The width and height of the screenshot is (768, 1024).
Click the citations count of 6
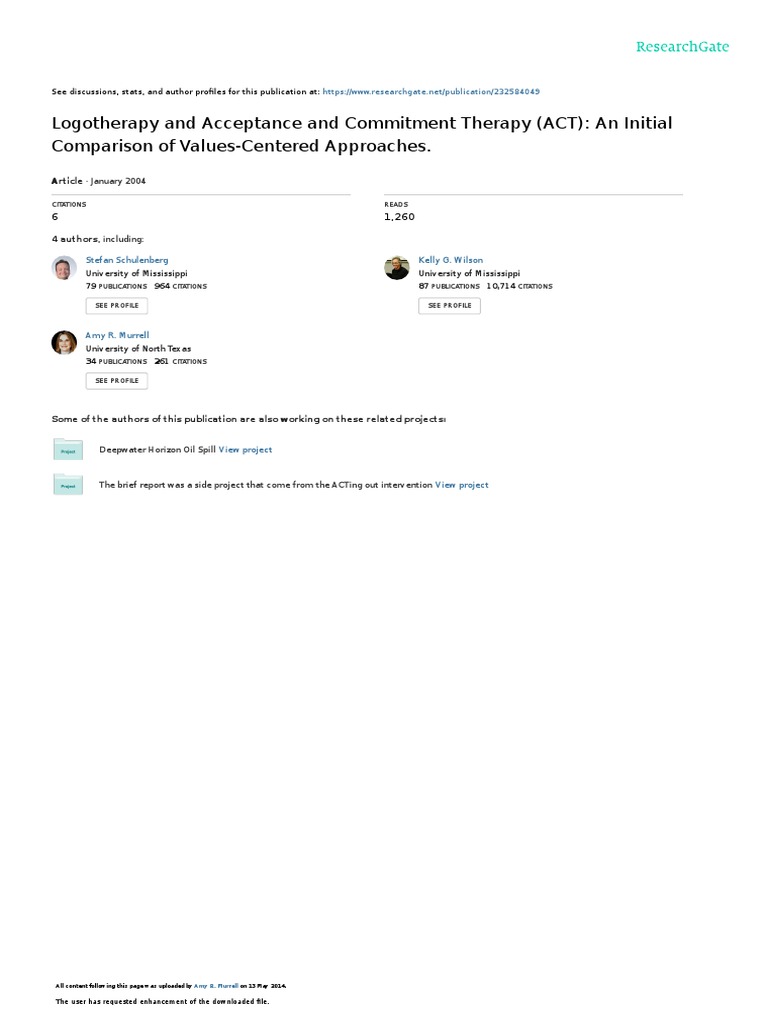pyautogui.click(x=55, y=216)
